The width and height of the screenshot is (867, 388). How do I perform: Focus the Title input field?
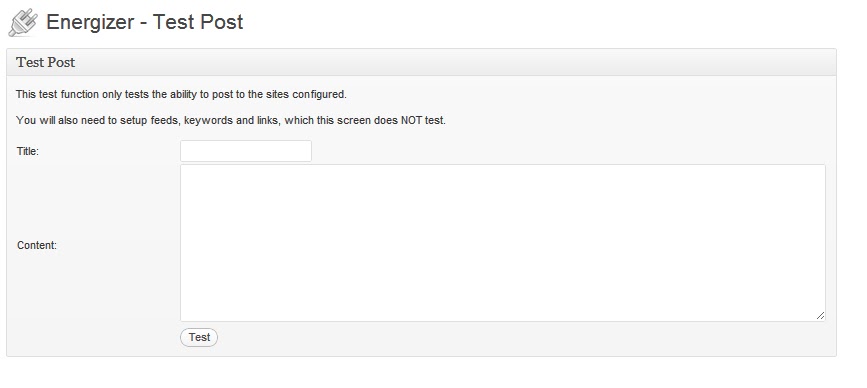(x=246, y=151)
